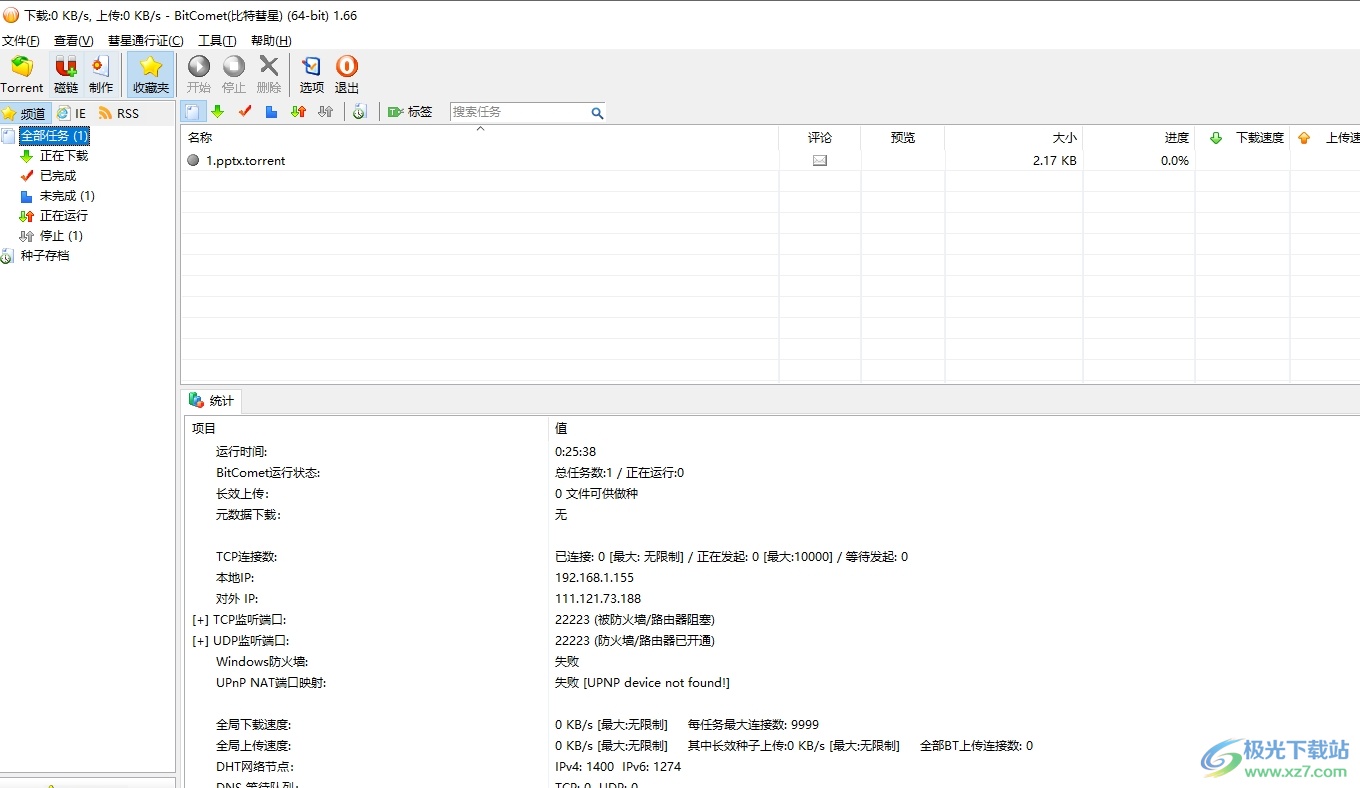Toggle the 收藏夹 favorites panel
This screenshot has height=788, width=1360.
coord(151,75)
